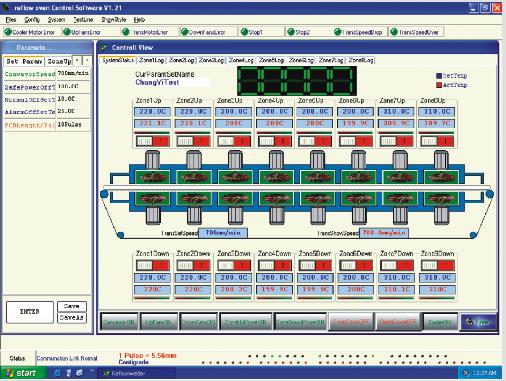Click the Zone1 upper heater chamber image
Screen dimensions: 506x381
point(152,177)
